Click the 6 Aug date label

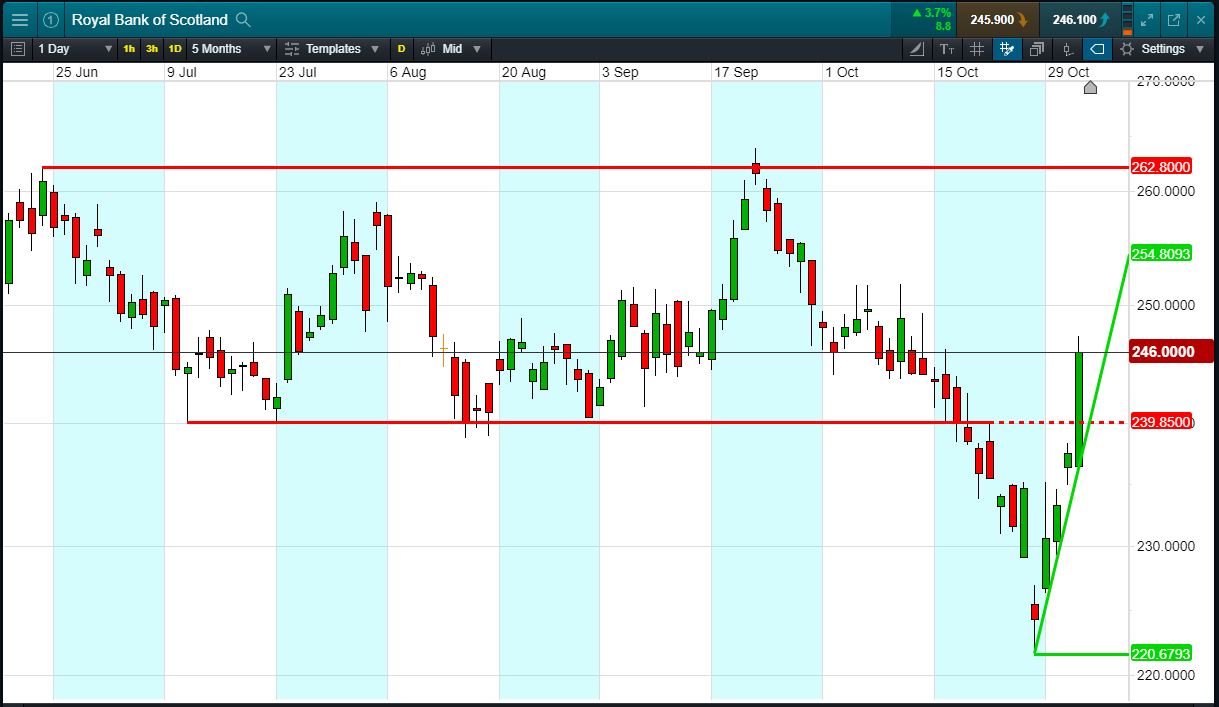tap(408, 72)
